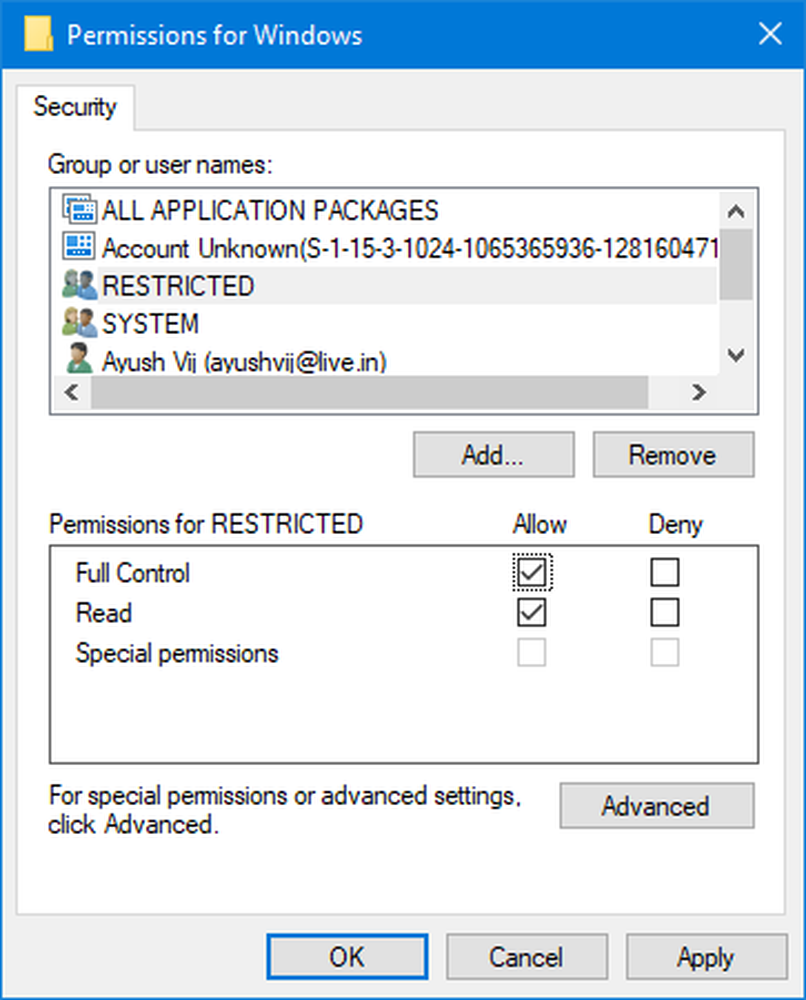Open Advanced permission settings

(x=656, y=806)
